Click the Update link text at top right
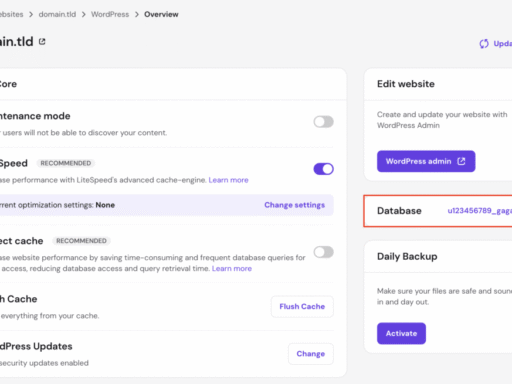This screenshot has height=384, width=512. click(503, 44)
